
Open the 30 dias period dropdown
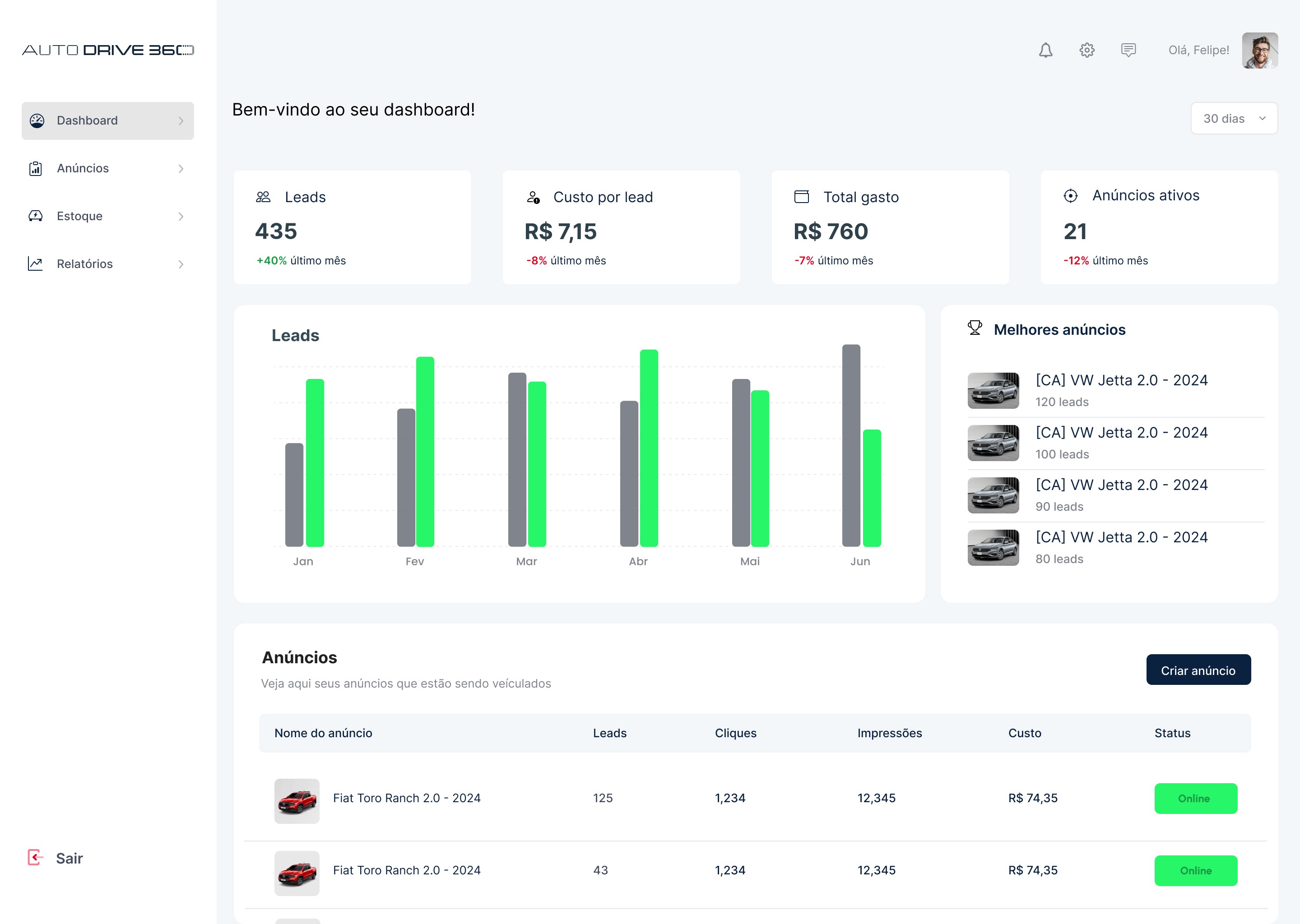coord(1234,118)
